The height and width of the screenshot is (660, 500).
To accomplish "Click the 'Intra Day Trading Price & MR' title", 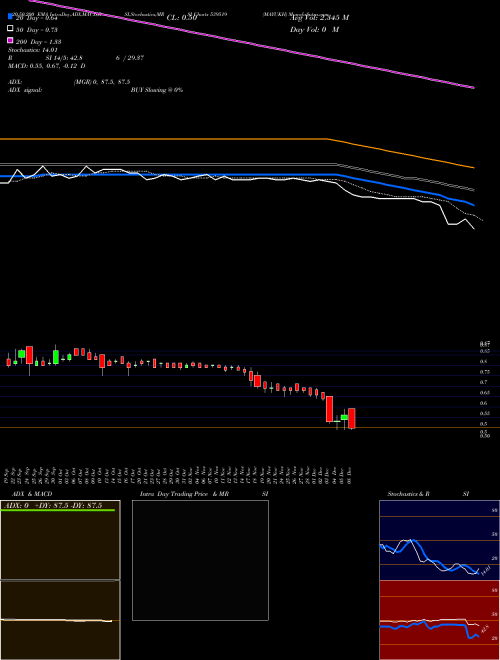I will pos(184,494).
